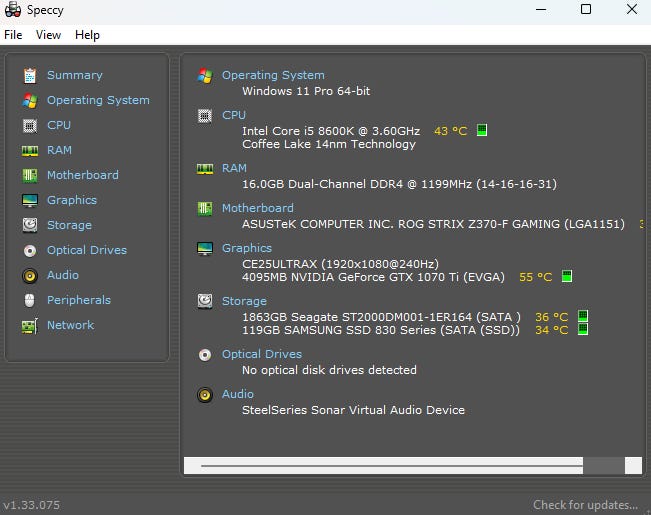Select Network in the sidebar
This screenshot has height=515, width=651.
coord(71,325)
